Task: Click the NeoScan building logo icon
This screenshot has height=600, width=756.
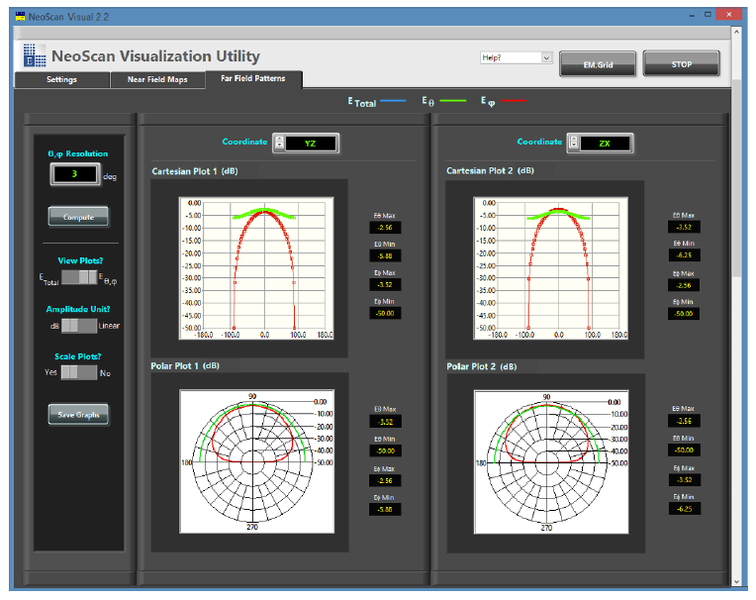Action: (x=33, y=55)
